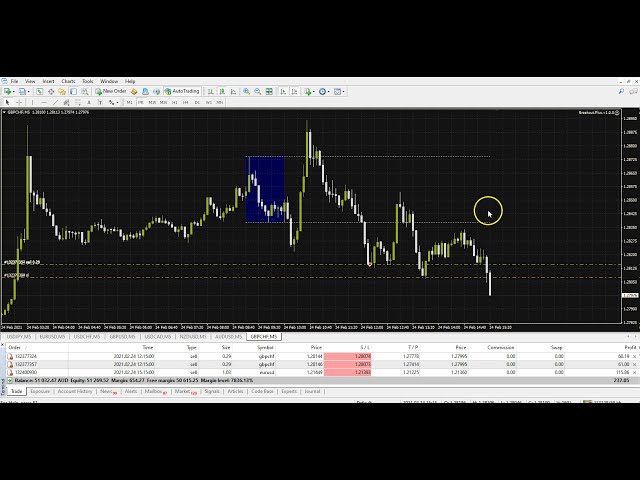Toggle the AutoTrading button
Screen dimensions: 640x480
point(185,91)
